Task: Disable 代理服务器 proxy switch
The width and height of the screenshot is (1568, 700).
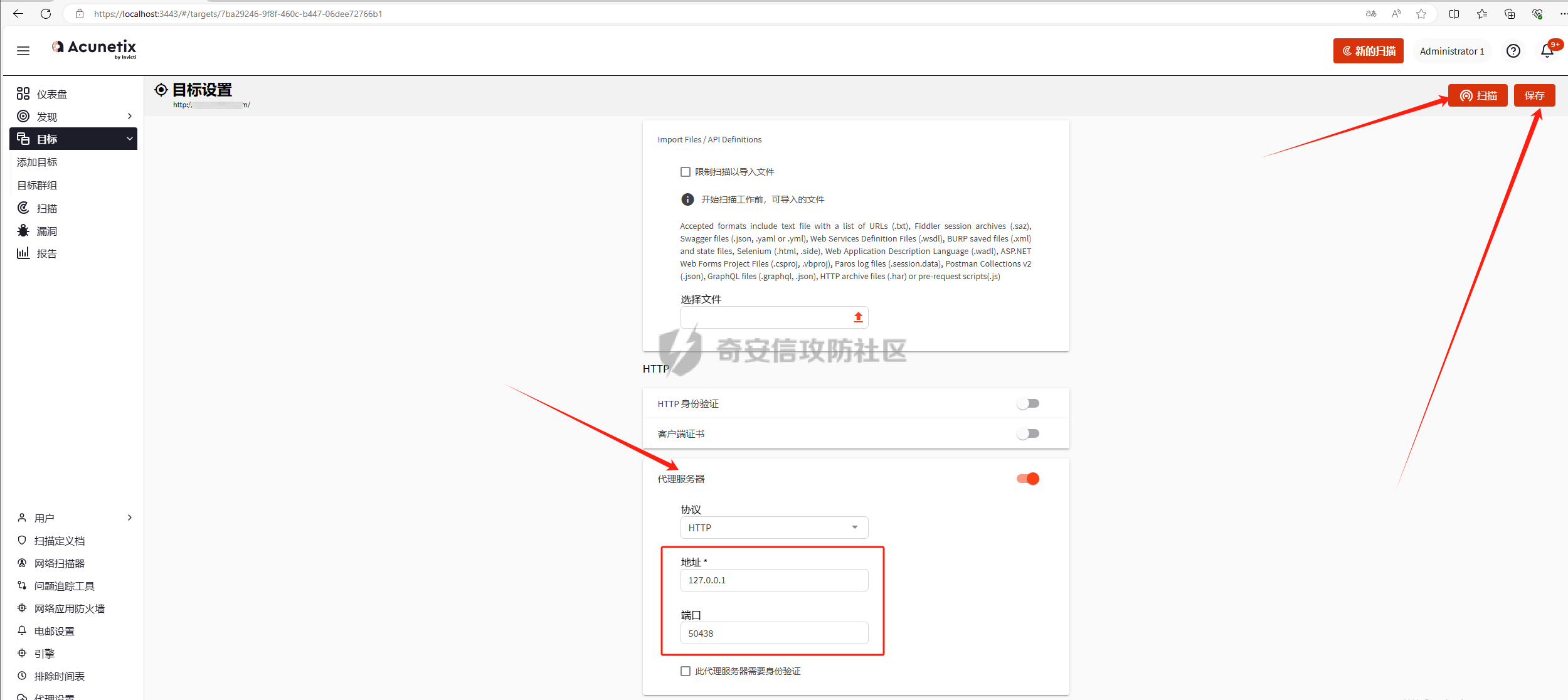Action: pyautogui.click(x=1027, y=479)
